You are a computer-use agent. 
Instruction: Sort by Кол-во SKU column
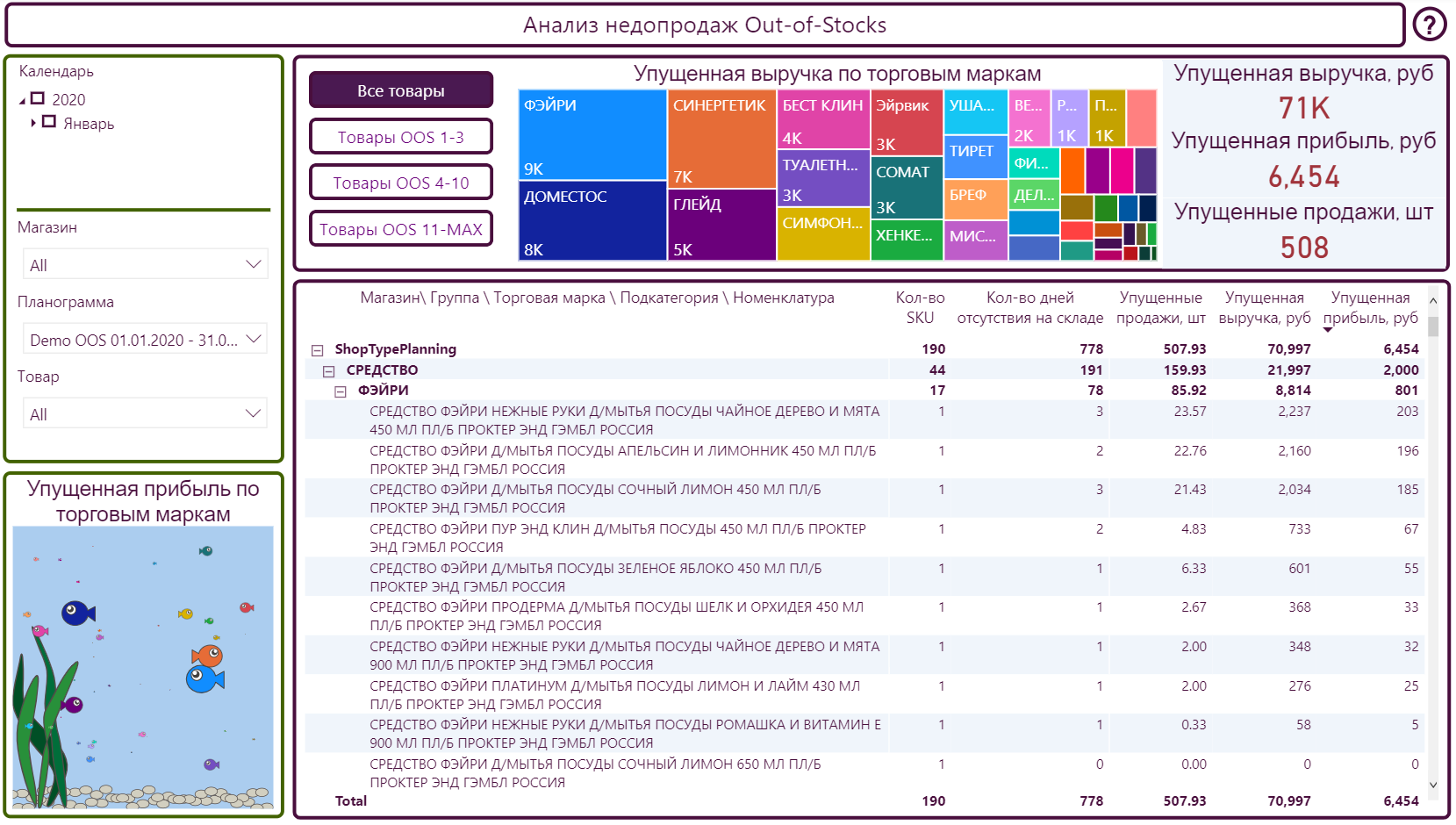point(920,307)
